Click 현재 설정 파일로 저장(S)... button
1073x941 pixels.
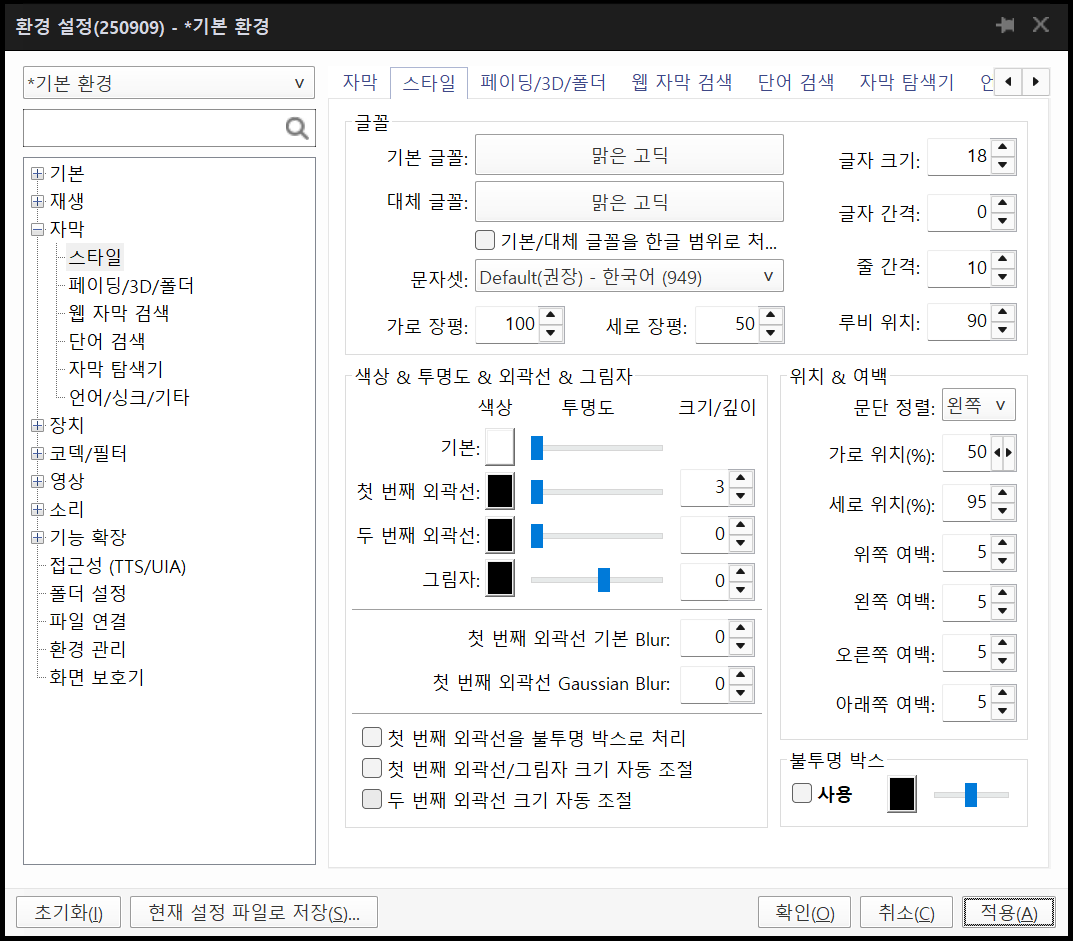click(254, 912)
